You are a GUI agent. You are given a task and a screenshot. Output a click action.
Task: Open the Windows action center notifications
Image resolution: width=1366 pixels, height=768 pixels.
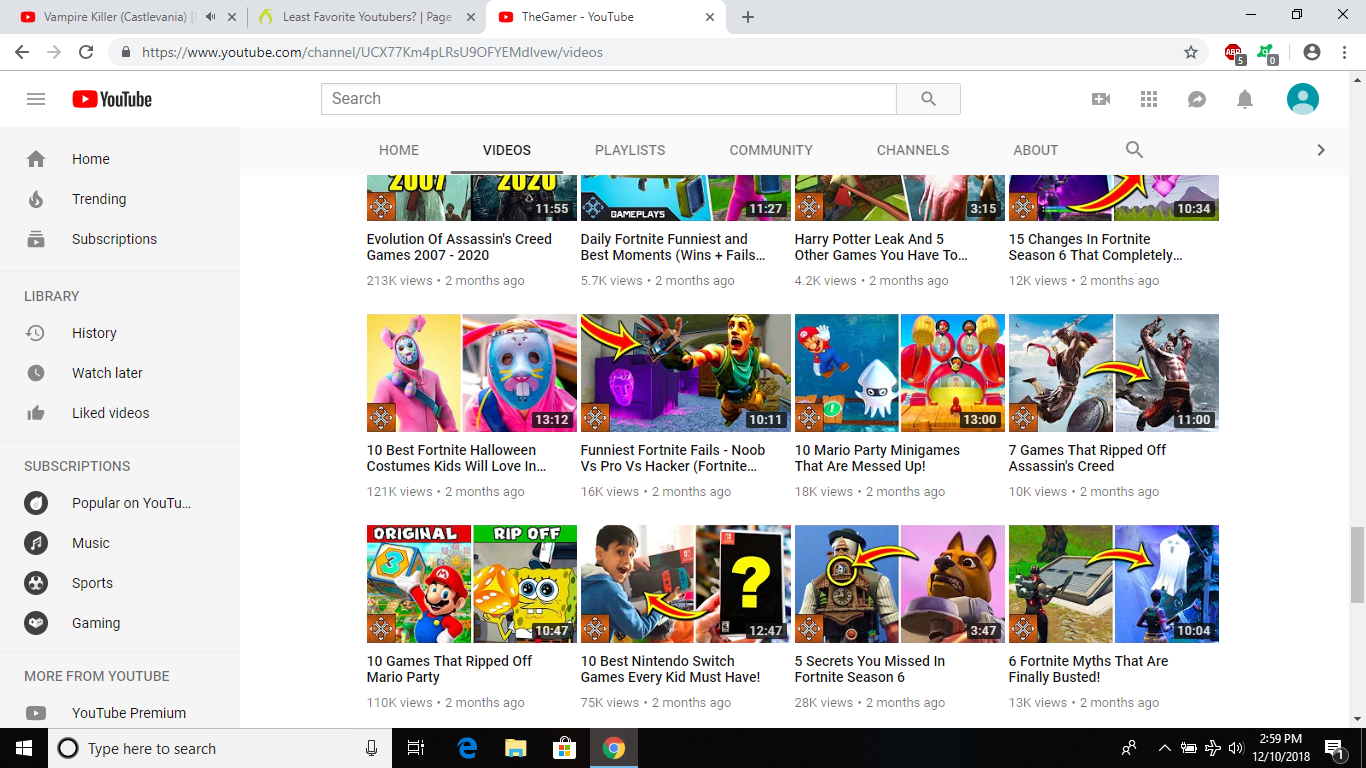[1334, 748]
